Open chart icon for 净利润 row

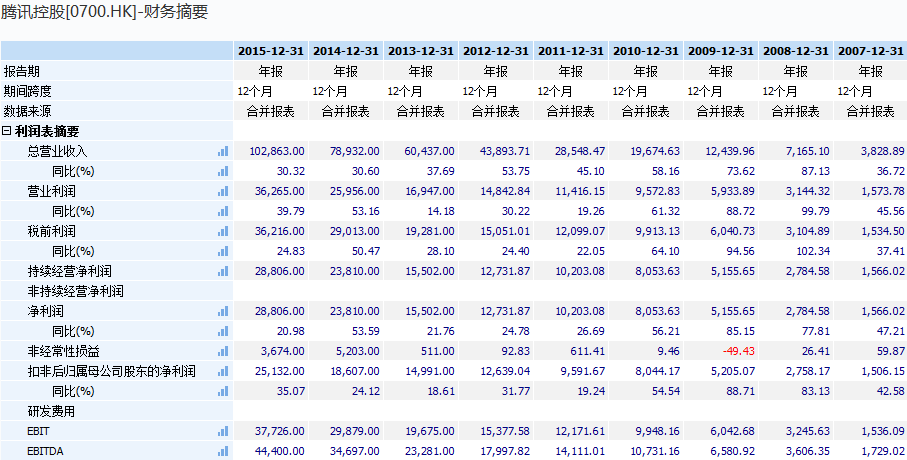tap(223, 311)
